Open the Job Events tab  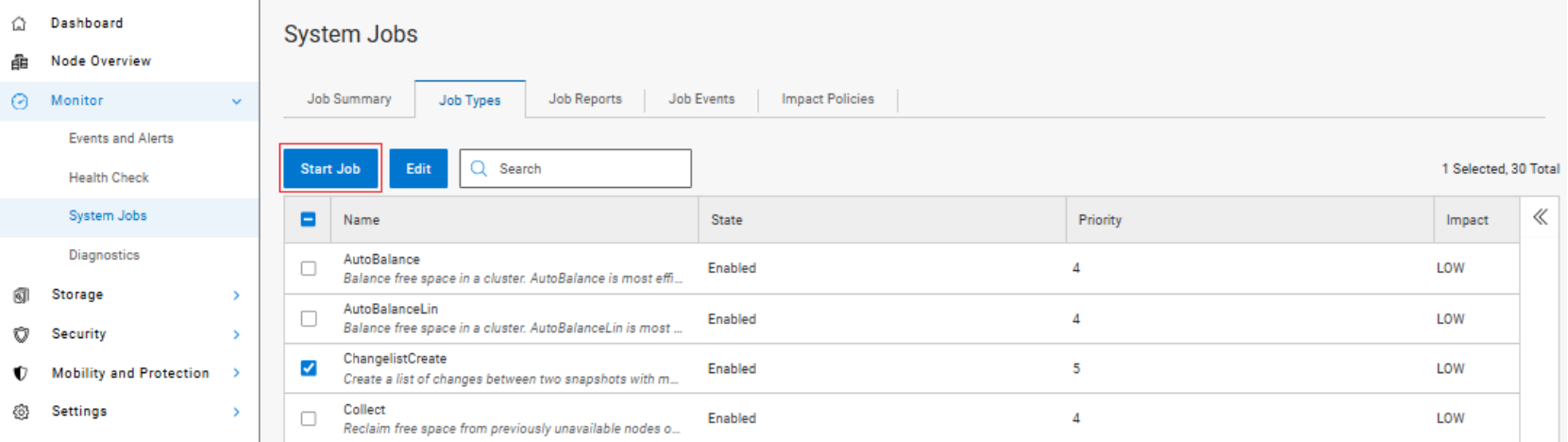pos(701,99)
